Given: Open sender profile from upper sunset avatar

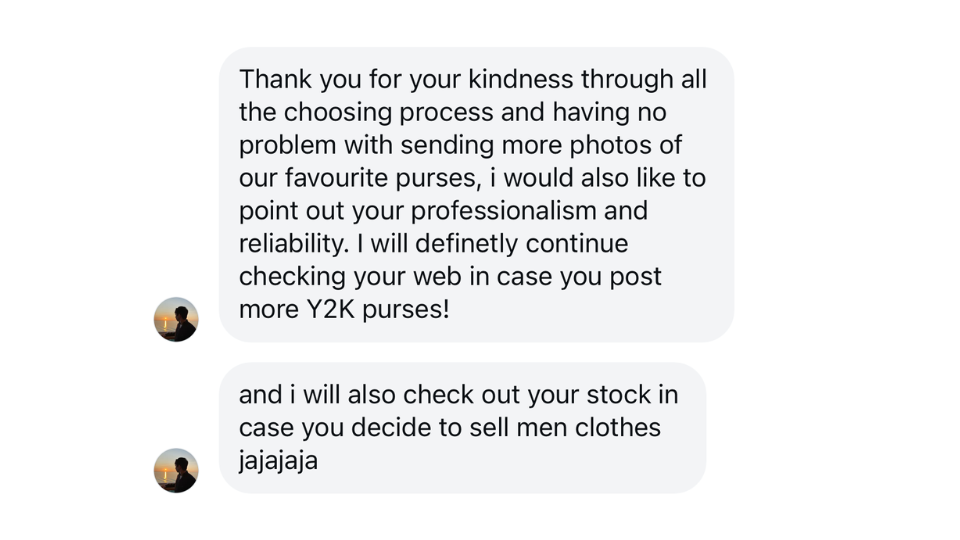Looking at the screenshot, I should coord(176,320).
